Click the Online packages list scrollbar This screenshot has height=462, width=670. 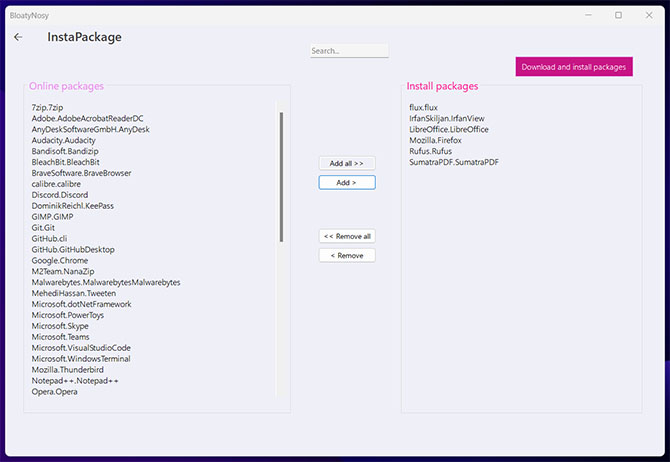point(281,177)
